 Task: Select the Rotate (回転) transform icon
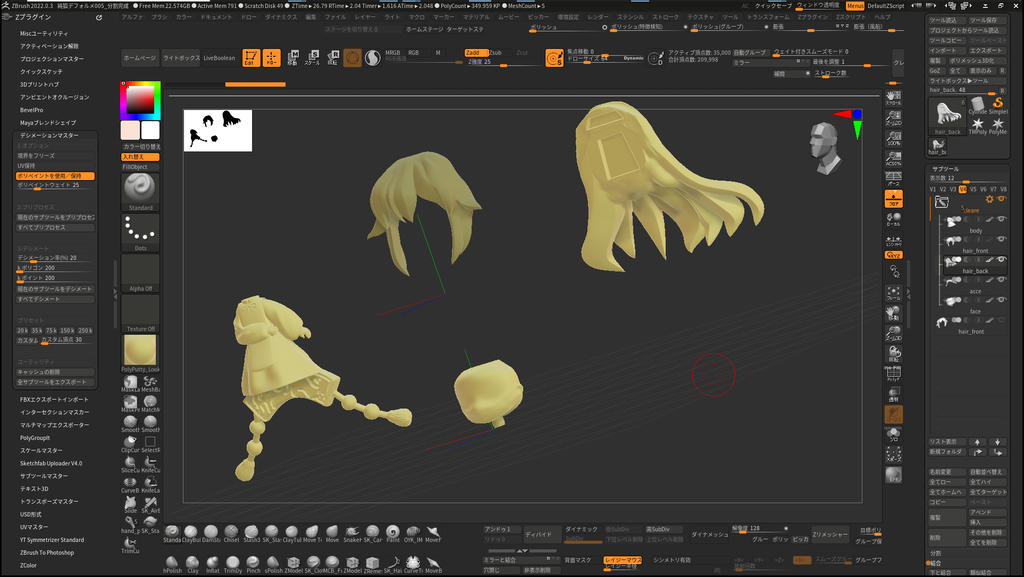(332, 57)
